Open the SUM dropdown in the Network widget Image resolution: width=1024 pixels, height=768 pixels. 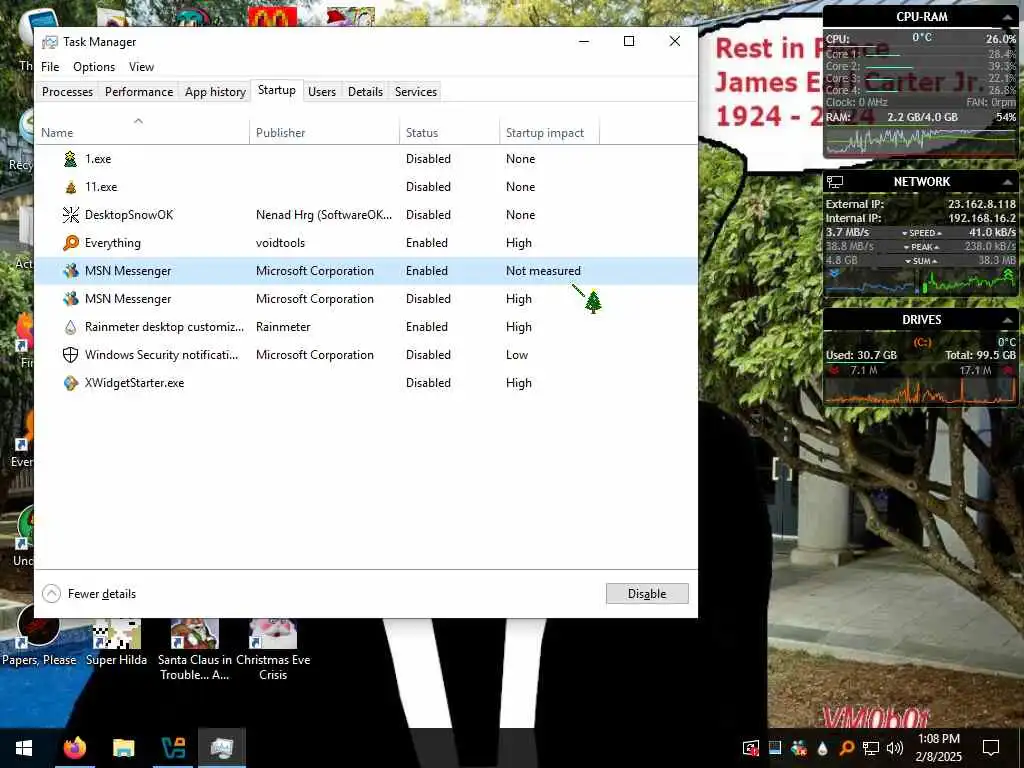pyautogui.click(x=921, y=261)
